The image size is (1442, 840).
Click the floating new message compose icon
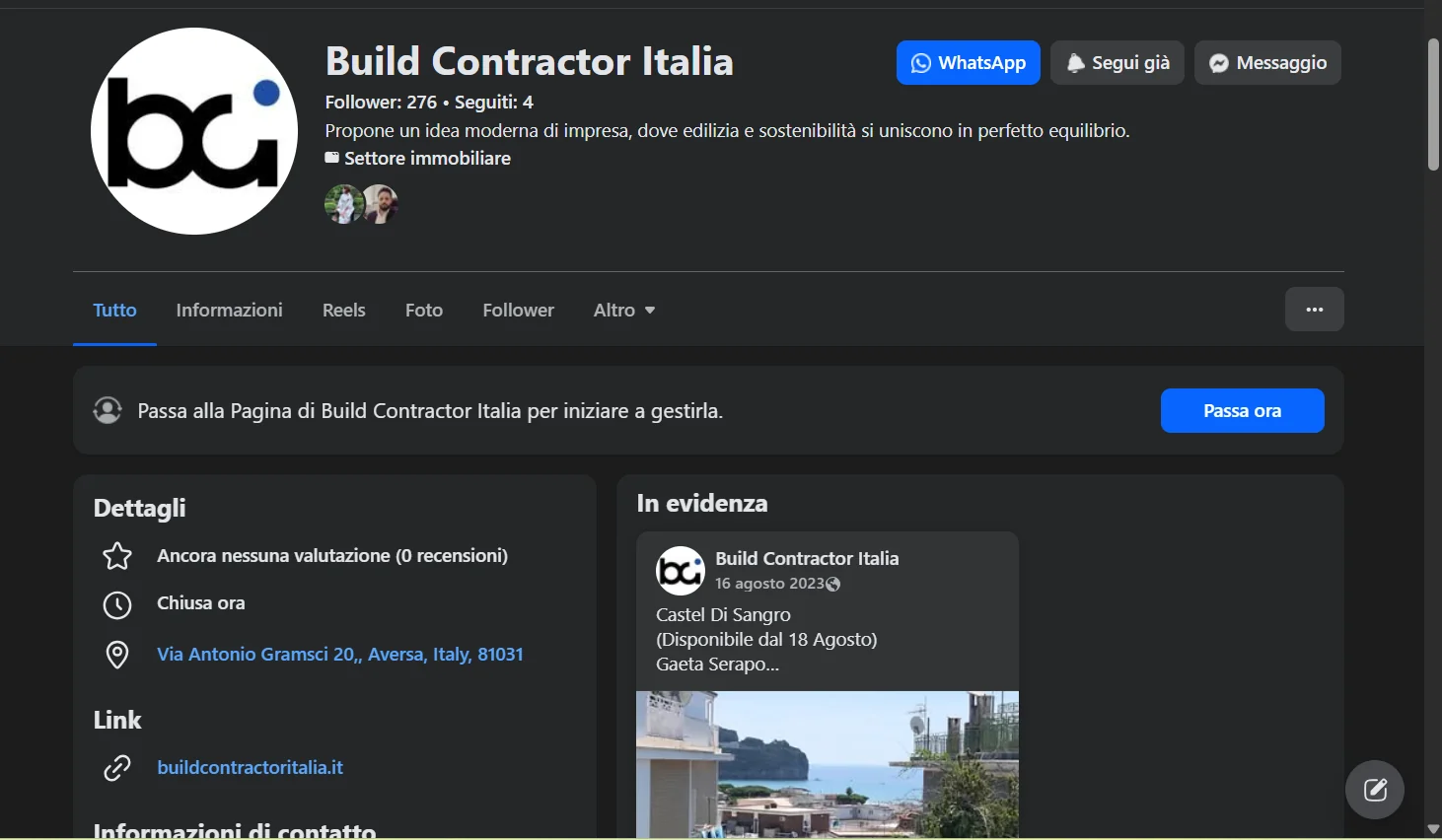(1375, 790)
